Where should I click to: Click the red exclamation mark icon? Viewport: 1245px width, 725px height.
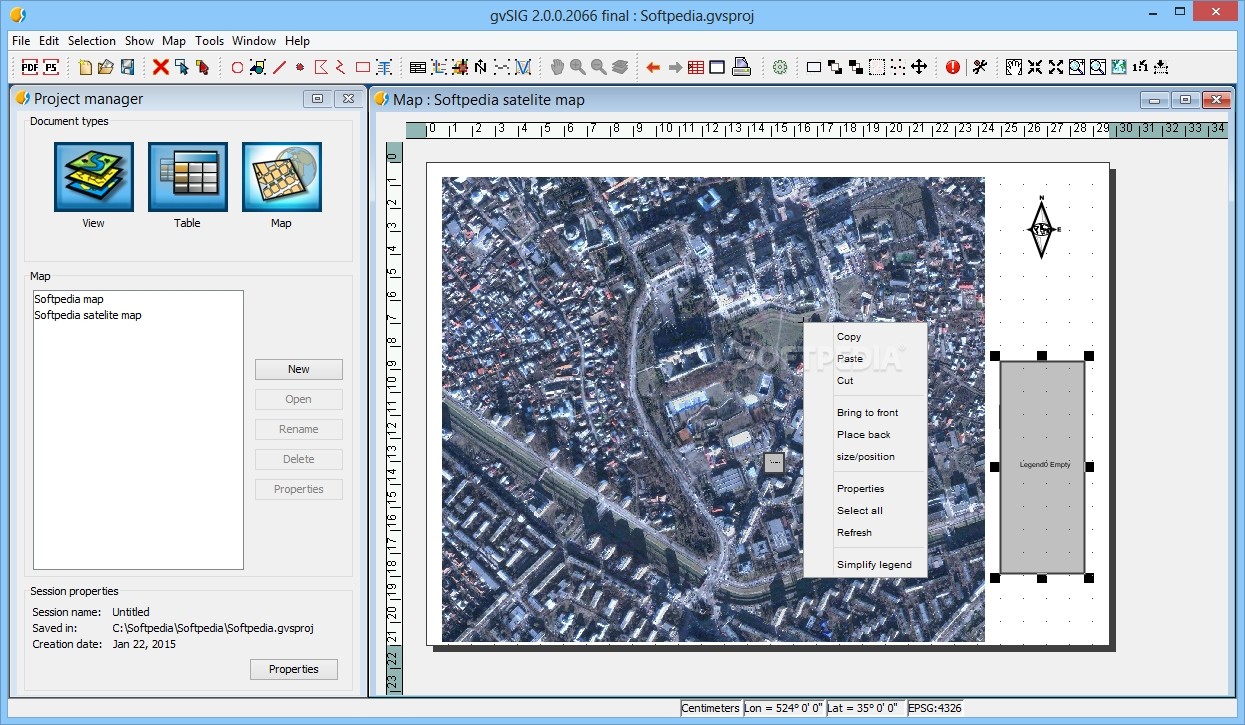pos(952,67)
